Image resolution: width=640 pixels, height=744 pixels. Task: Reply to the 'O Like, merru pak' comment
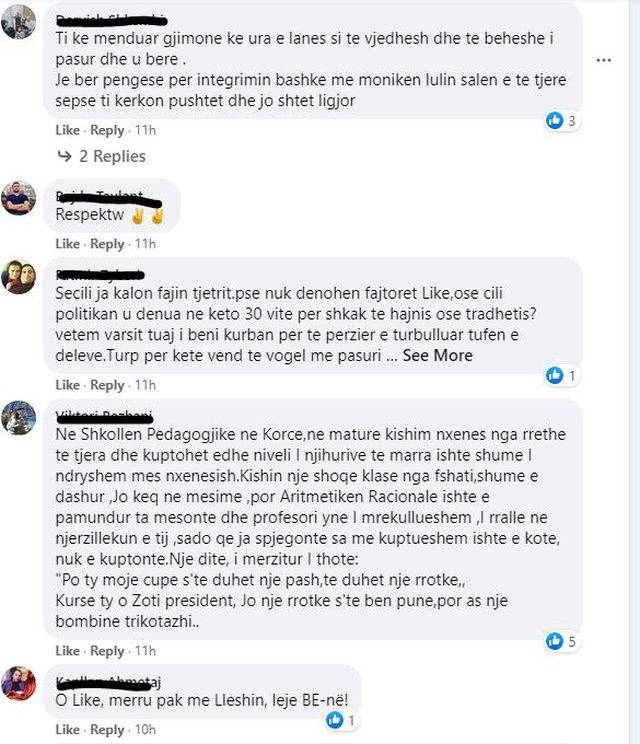click(x=107, y=730)
